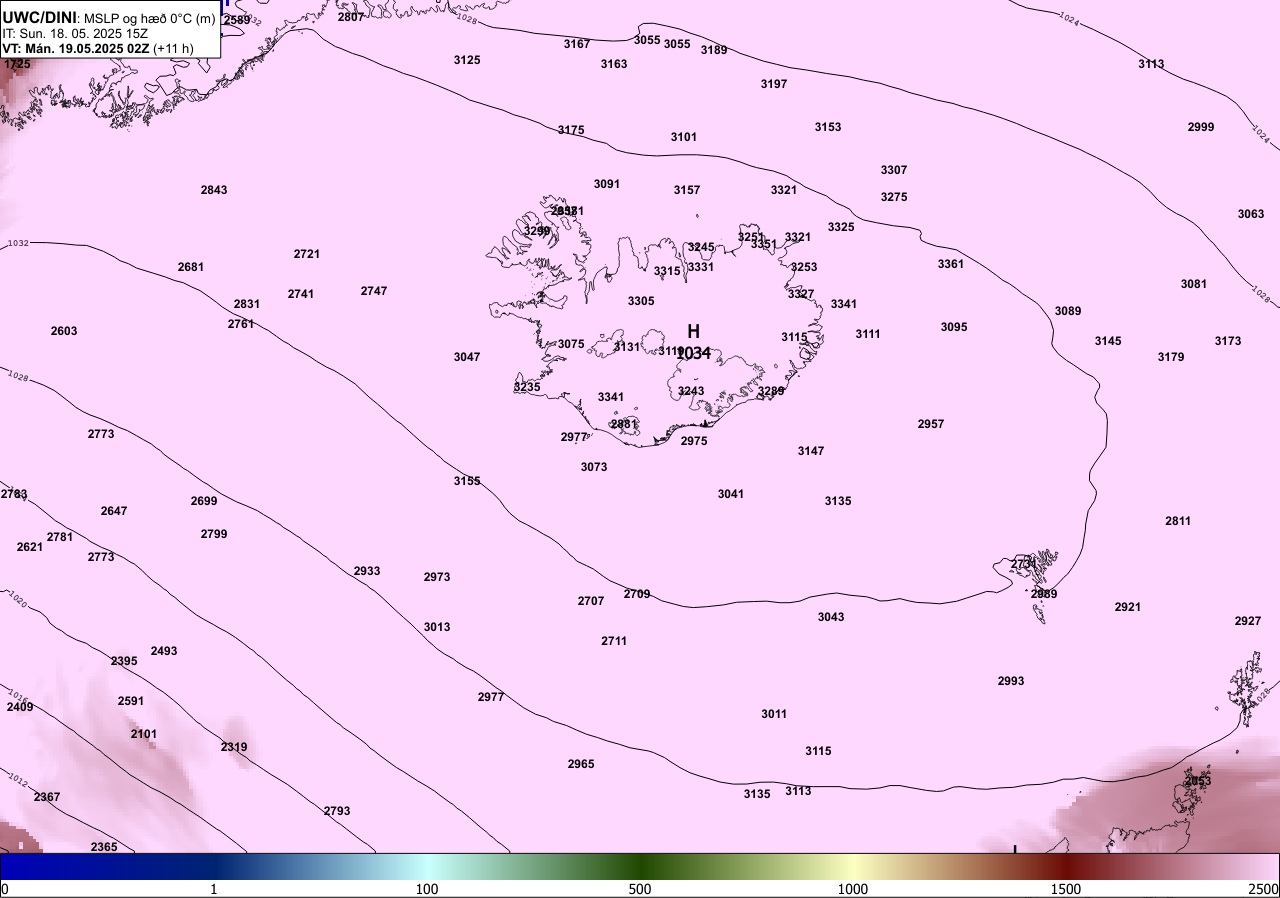Click the height value 3305 over Iceland
The width and height of the screenshot is (1280, 898).
641,301
